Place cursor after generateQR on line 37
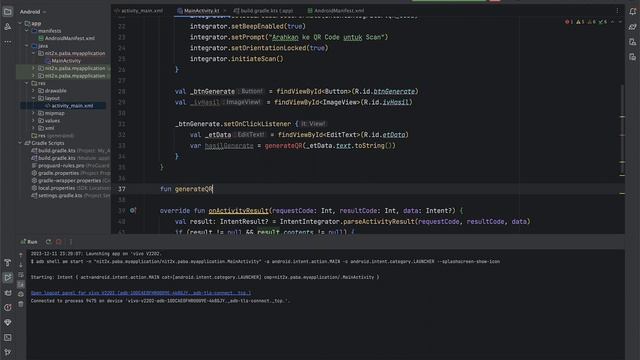Viewport: 640px width, 360px height. (213, 189)
